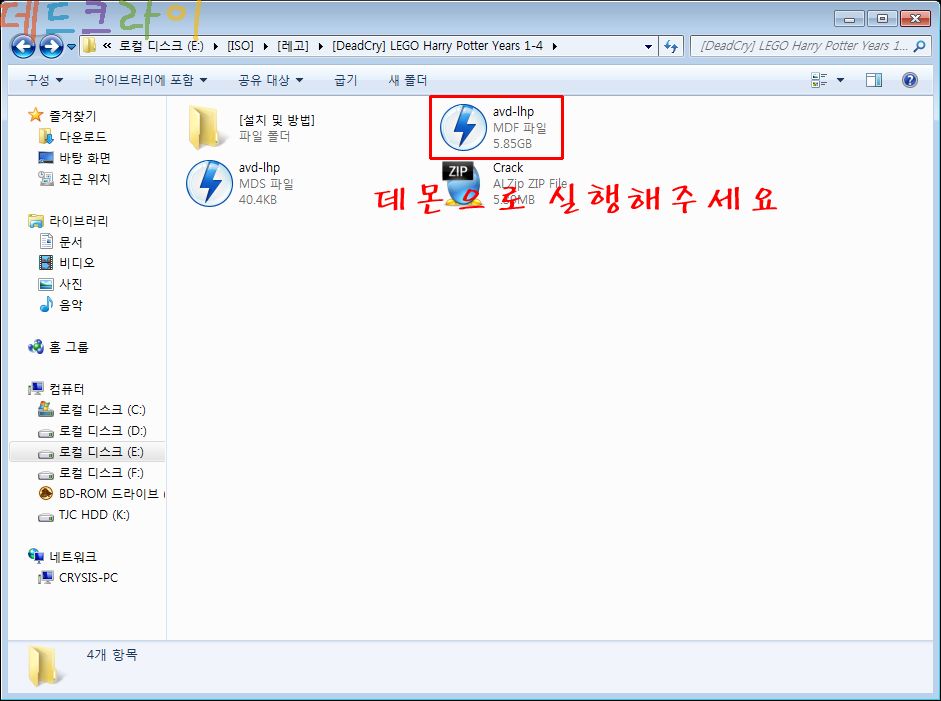Go back with the Back arrow button

[24, 46]
